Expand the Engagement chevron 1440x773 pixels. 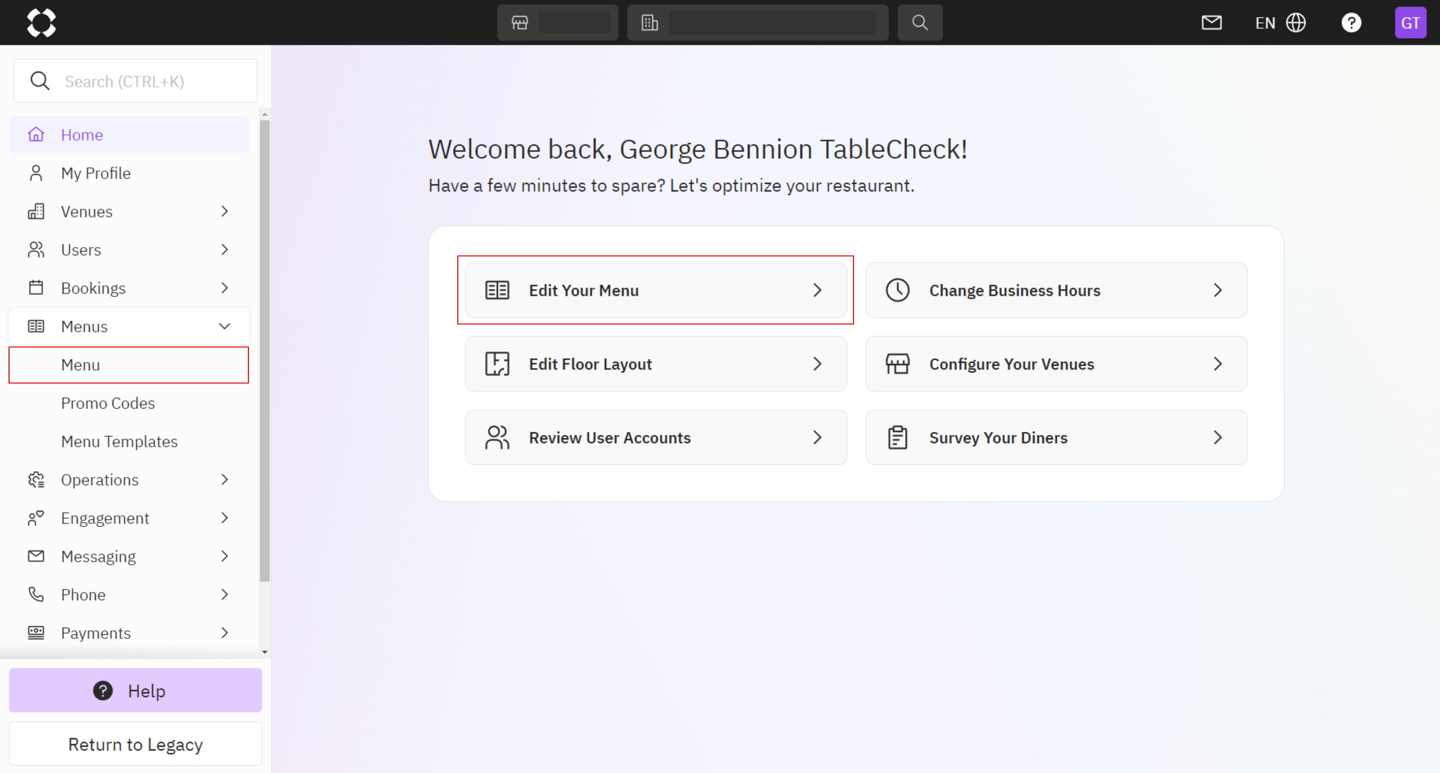click(224, 518)
